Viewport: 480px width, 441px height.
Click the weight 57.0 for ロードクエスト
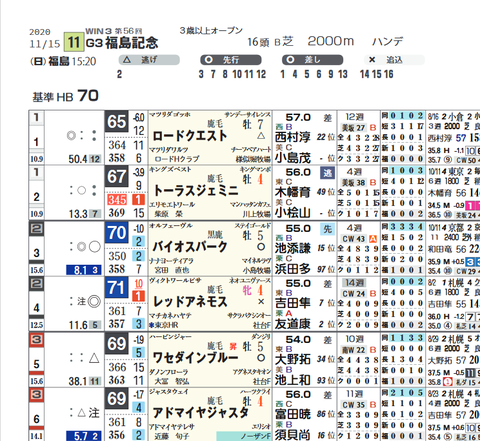tap(298, 117)
